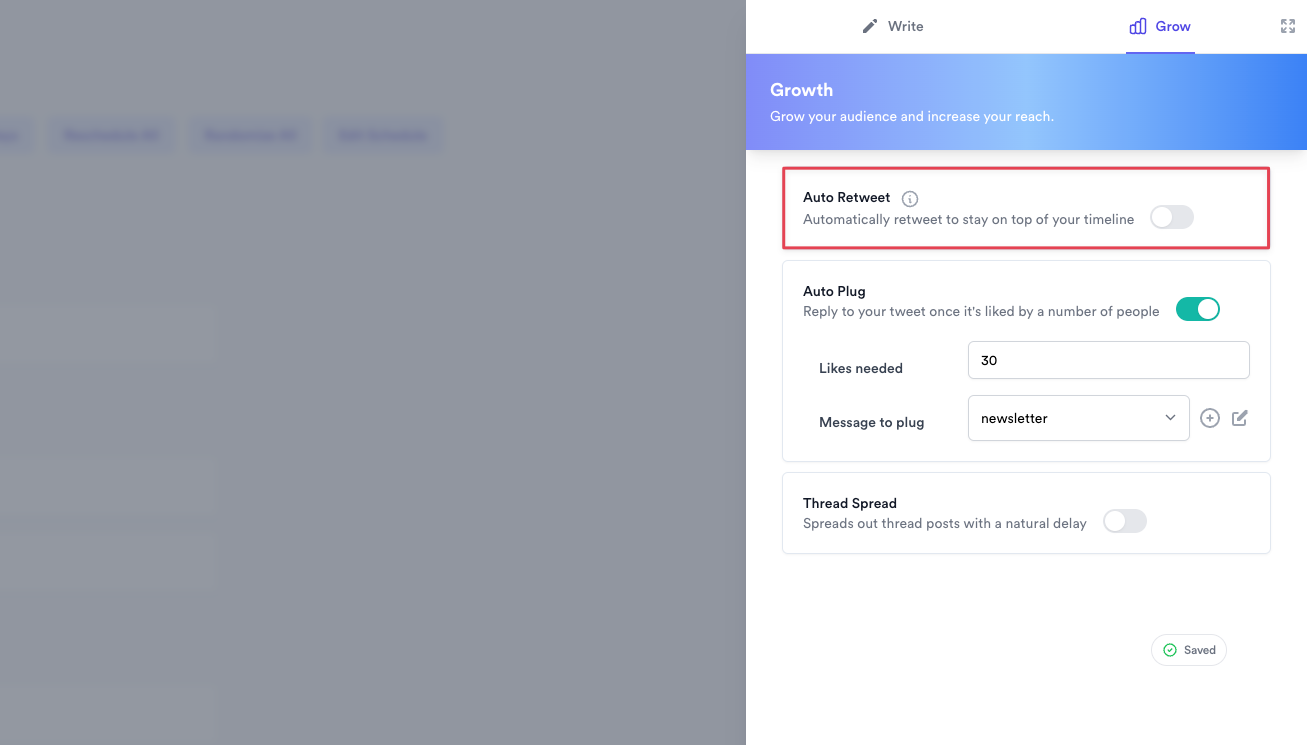Image resolution: width=1307 pixels, height=745 pixels.
Task: Add a new plug message with plus icon
Action: pyautogui.click(x=1210, y=418)
